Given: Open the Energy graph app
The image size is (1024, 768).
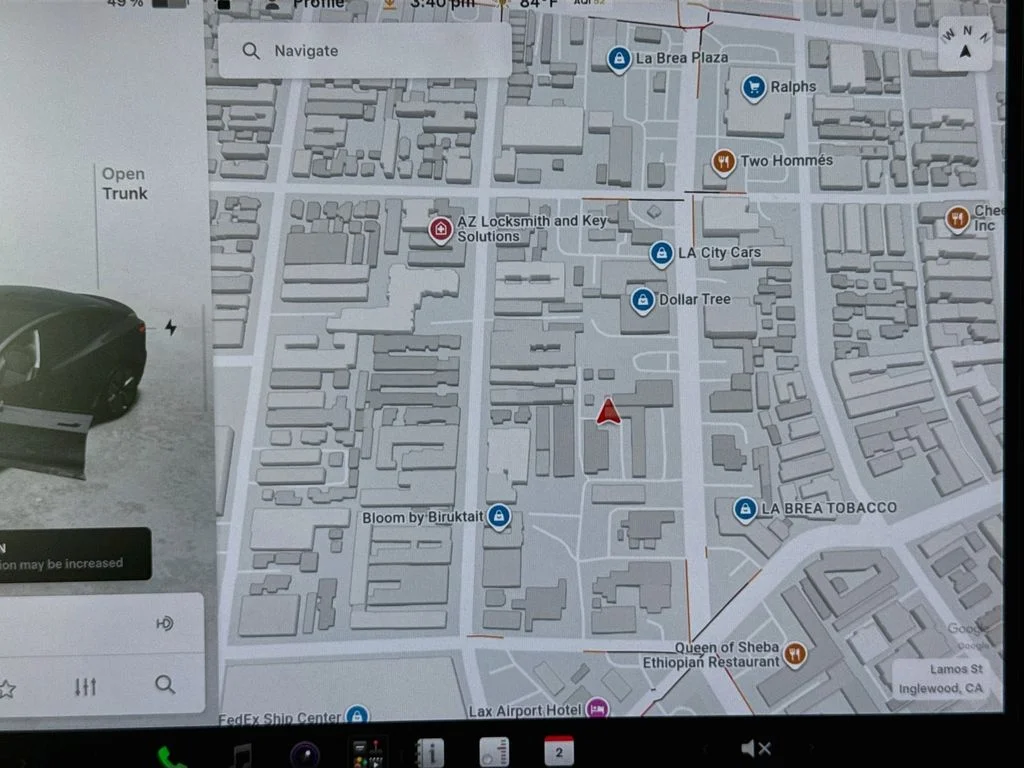Looking at the screenshot, I should coord(494,752).
